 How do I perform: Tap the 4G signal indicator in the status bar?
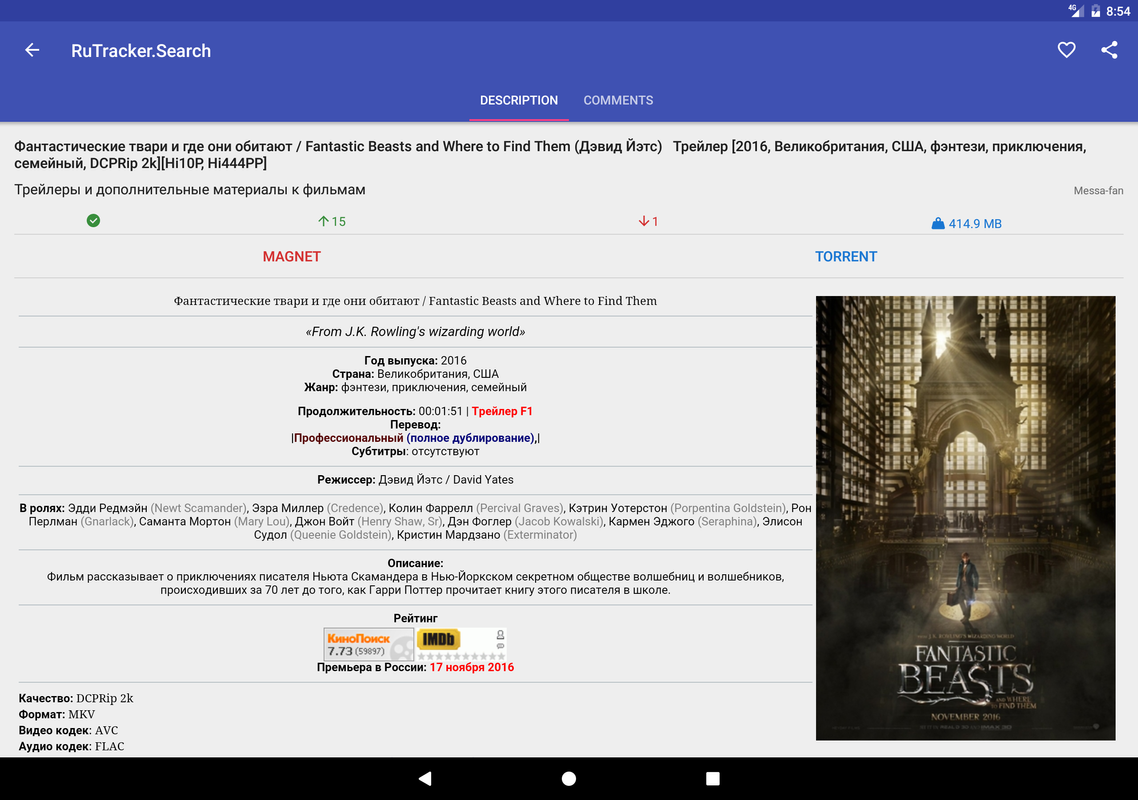point(1076,10)
